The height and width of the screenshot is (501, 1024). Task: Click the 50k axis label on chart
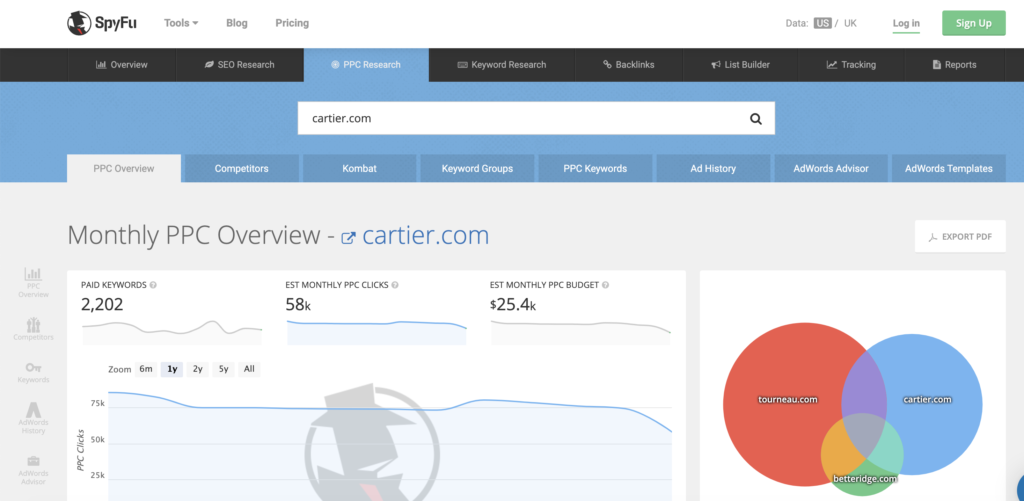pyautogui.click(x=97, y=440)
